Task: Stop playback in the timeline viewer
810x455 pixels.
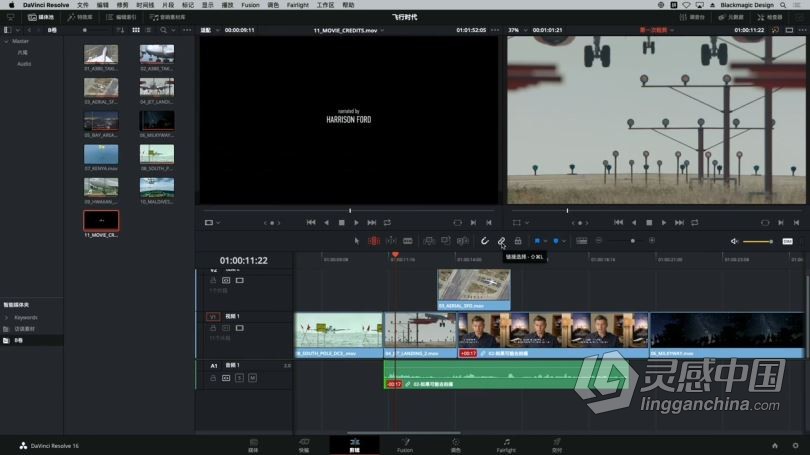Action: click(x=649, y=223)
